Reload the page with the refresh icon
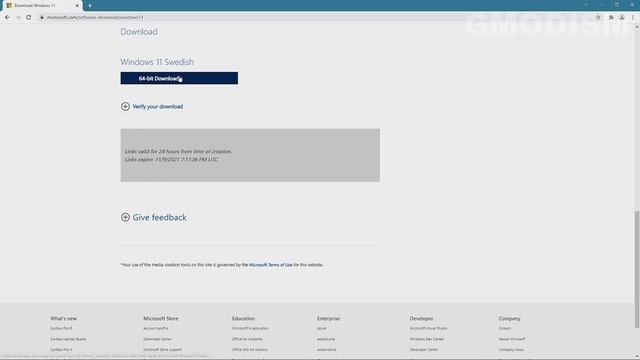The width and height of the screenshot is (640, 360). tap(29, 18)
